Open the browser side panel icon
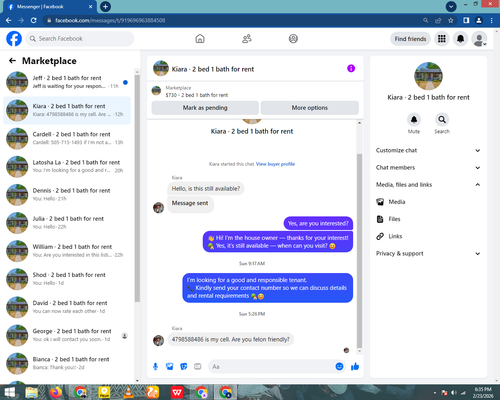 pos(466,20)
